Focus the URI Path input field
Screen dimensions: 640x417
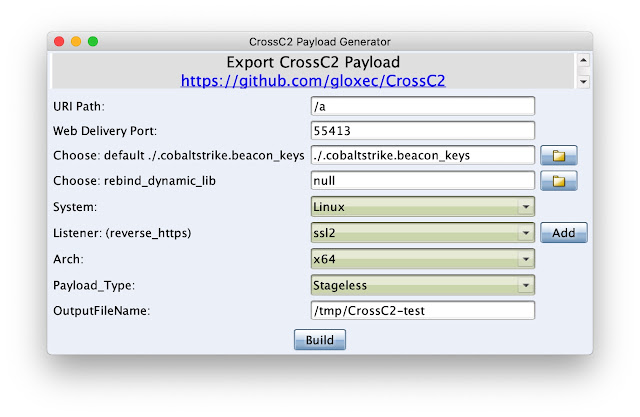tap(422, 106)
